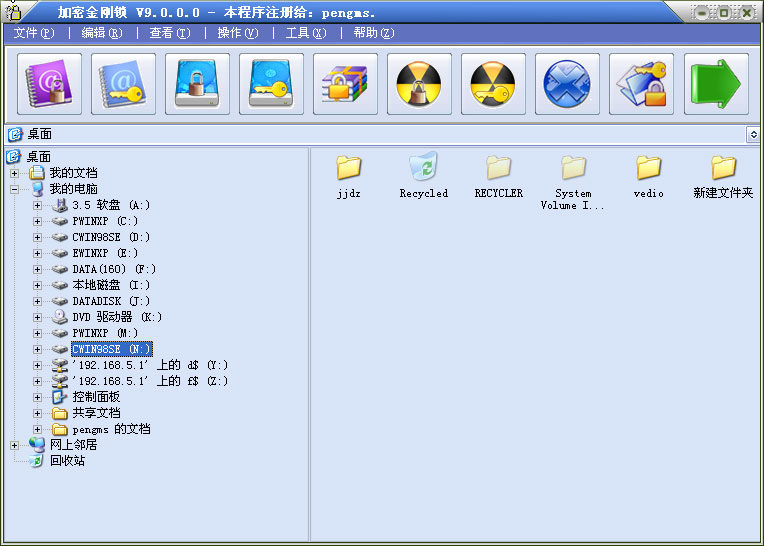Viewport: 764px width, 546px height.
Task: Click the green arrow exit icon
Action: [x=716, y=84]
